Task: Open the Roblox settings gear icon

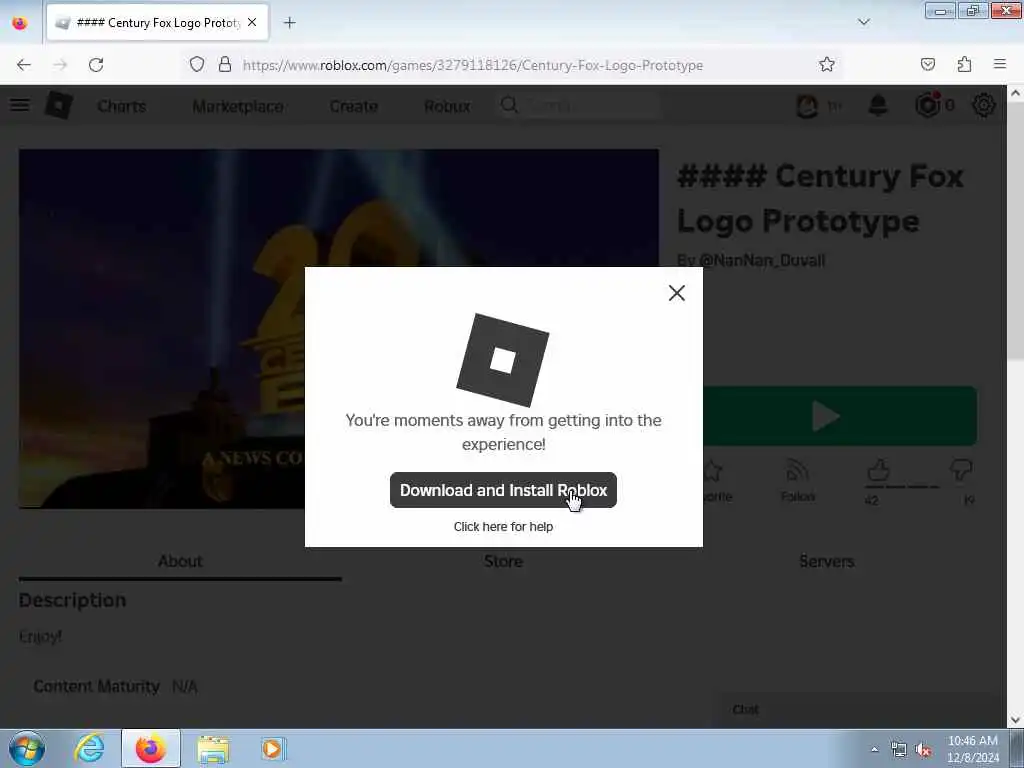Action: coord(984,105)
